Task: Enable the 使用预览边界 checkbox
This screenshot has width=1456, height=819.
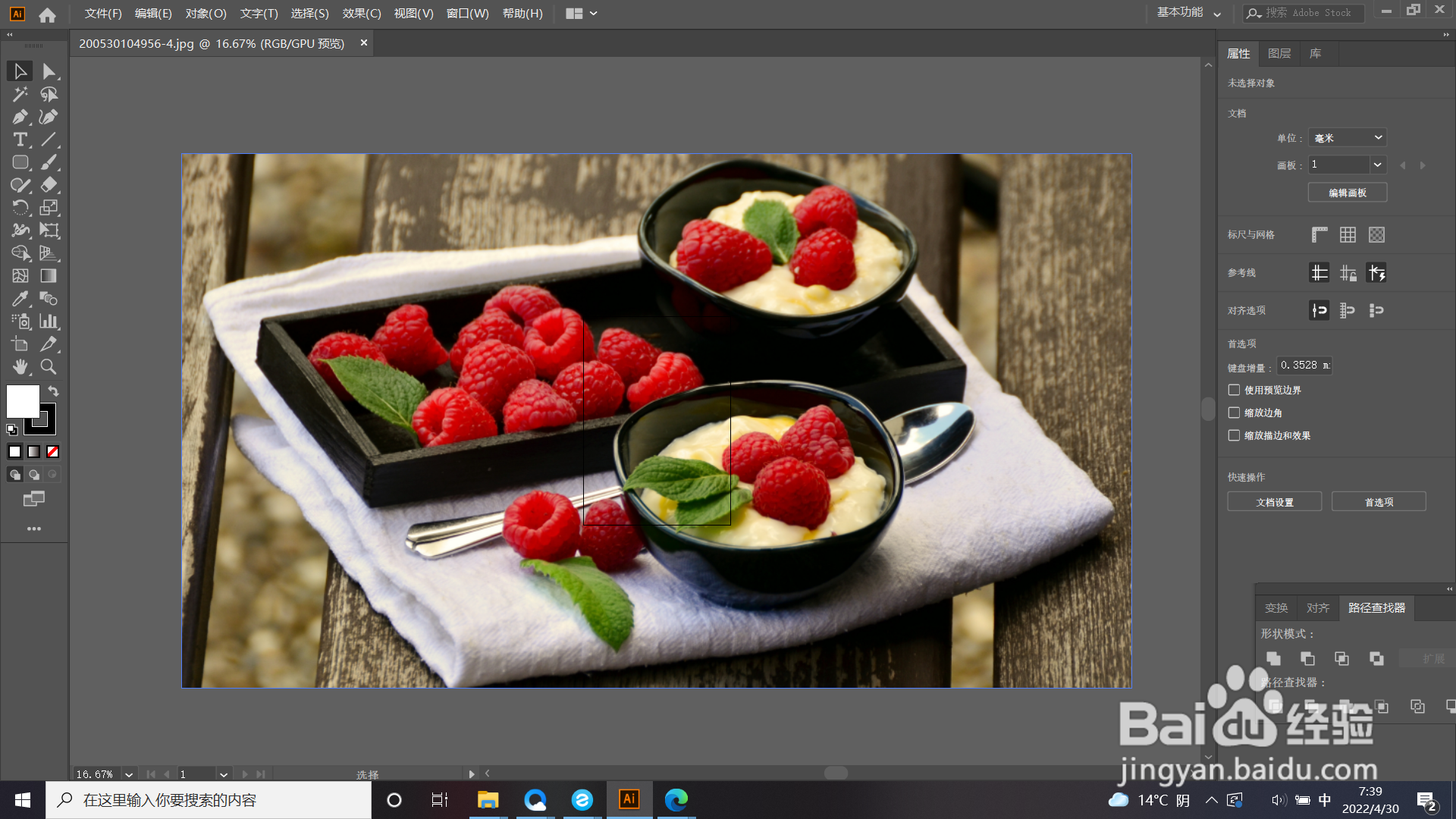Action: click(1234, 390)
